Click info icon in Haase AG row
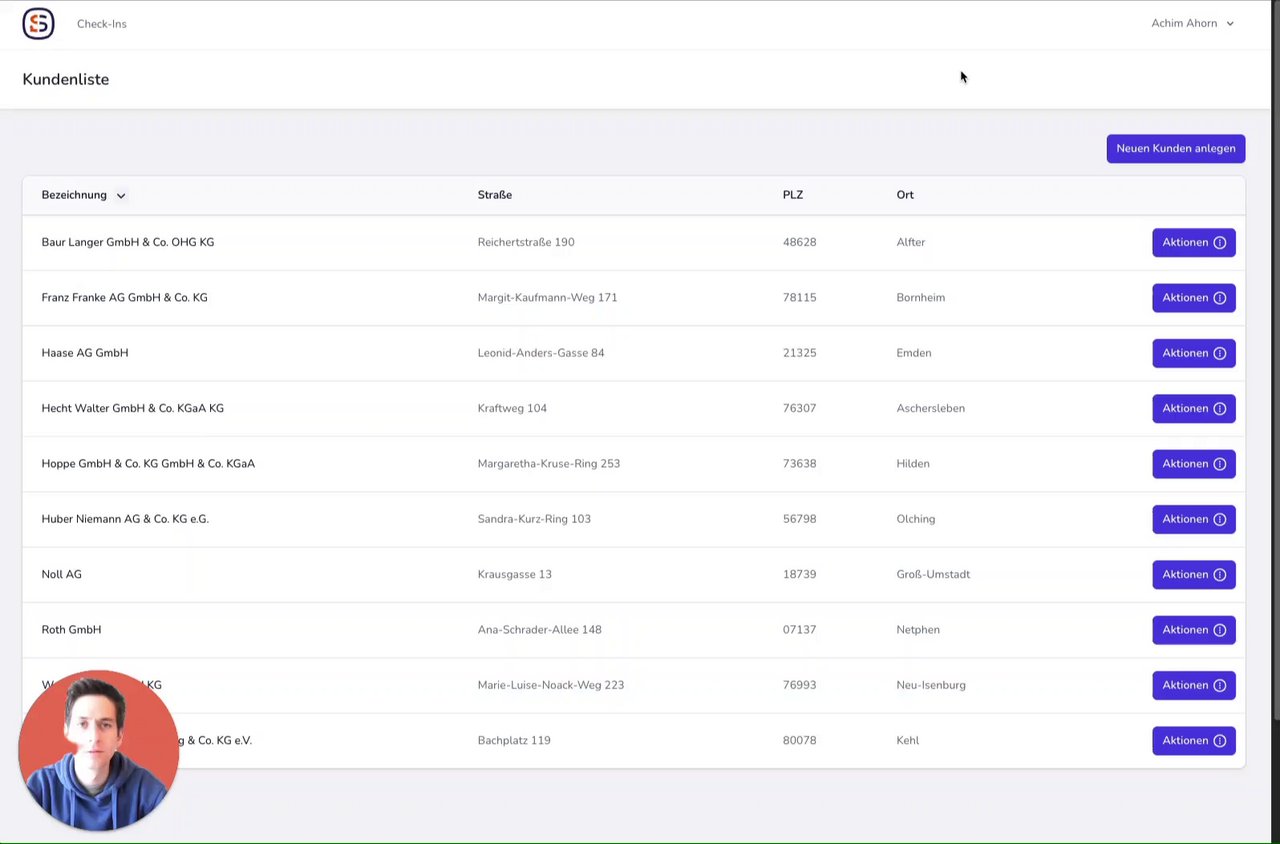The image size is (1280, 844). click(x=1219, y=353)
